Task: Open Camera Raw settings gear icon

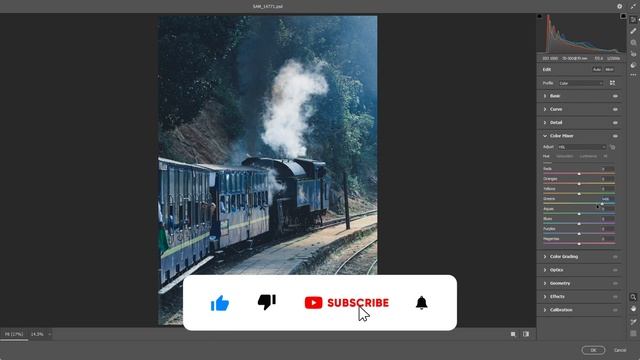Action: [x=620, y=6]
